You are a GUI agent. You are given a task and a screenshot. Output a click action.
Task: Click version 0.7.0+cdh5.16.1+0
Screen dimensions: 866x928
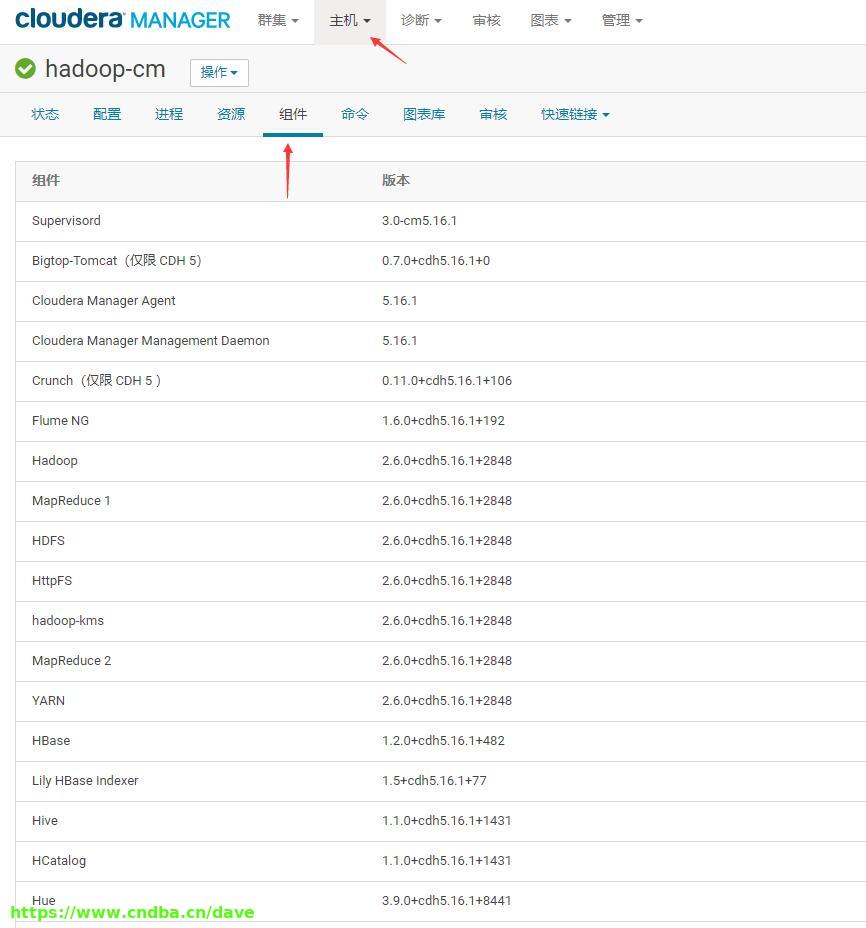(436, 260)
